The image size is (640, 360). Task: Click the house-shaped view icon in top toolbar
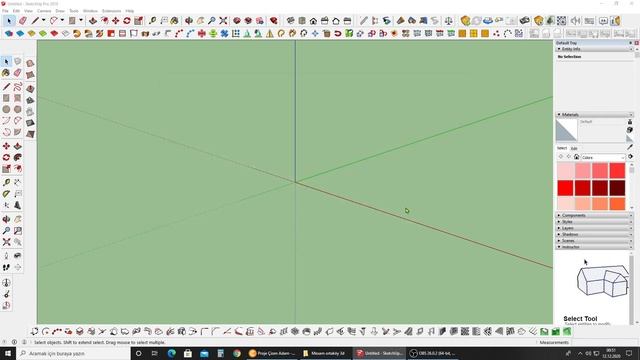pos(313,20)
